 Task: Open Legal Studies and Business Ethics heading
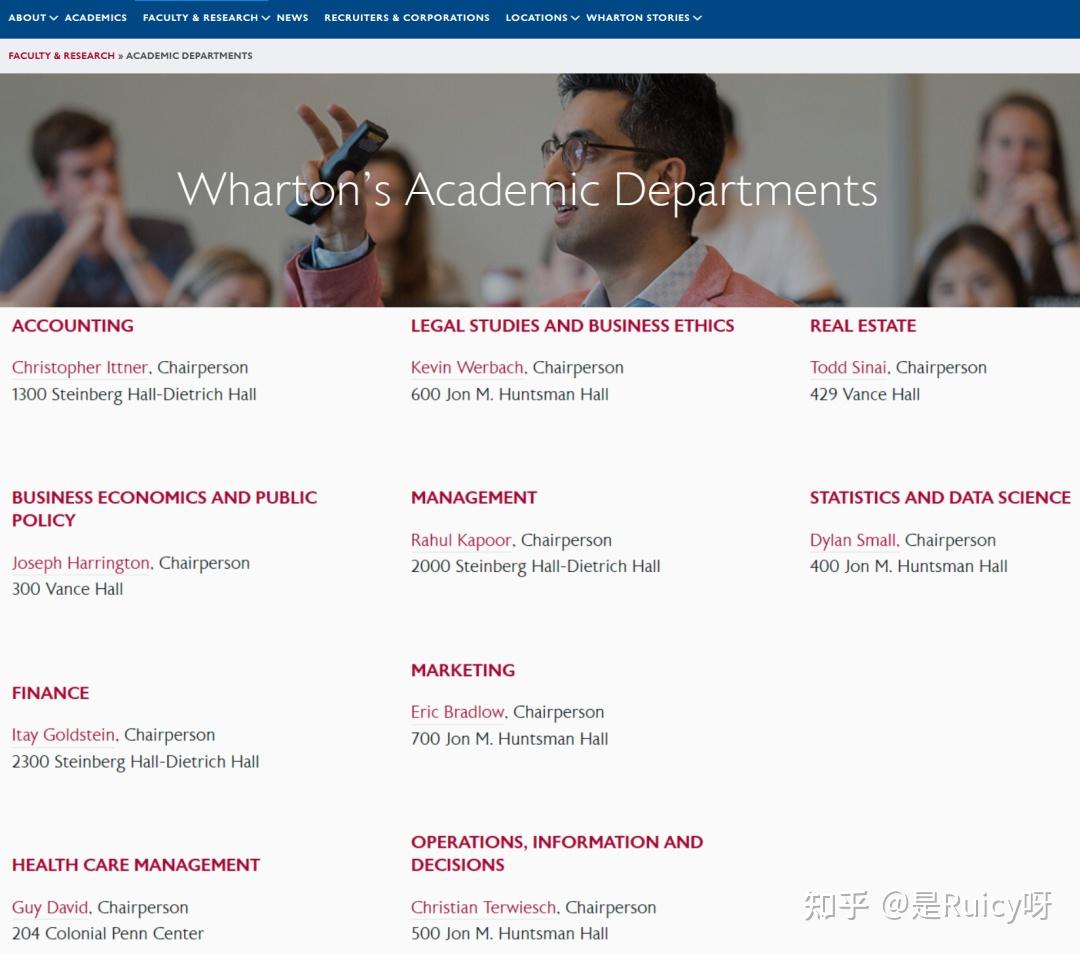572,326
